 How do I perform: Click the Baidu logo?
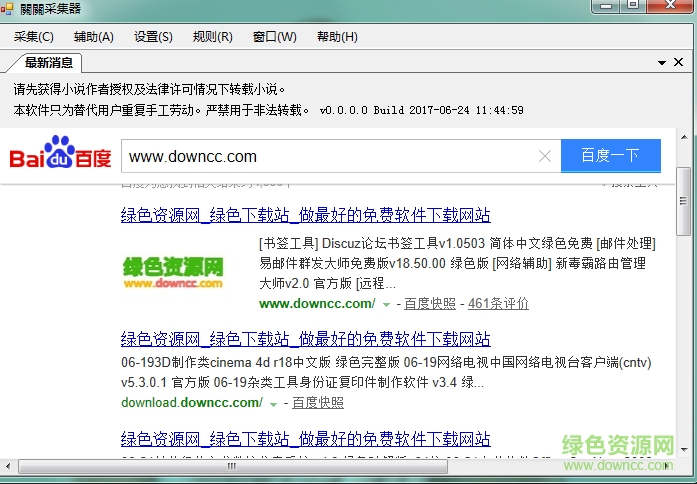[60, 152]
